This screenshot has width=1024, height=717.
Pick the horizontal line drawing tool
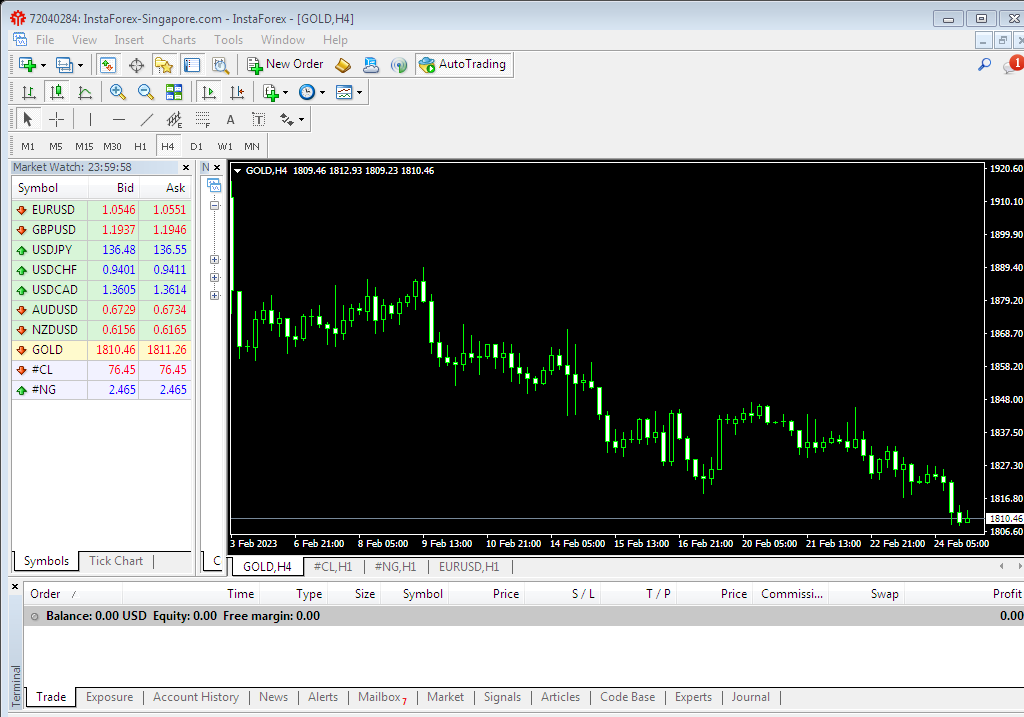pos(118,120)
